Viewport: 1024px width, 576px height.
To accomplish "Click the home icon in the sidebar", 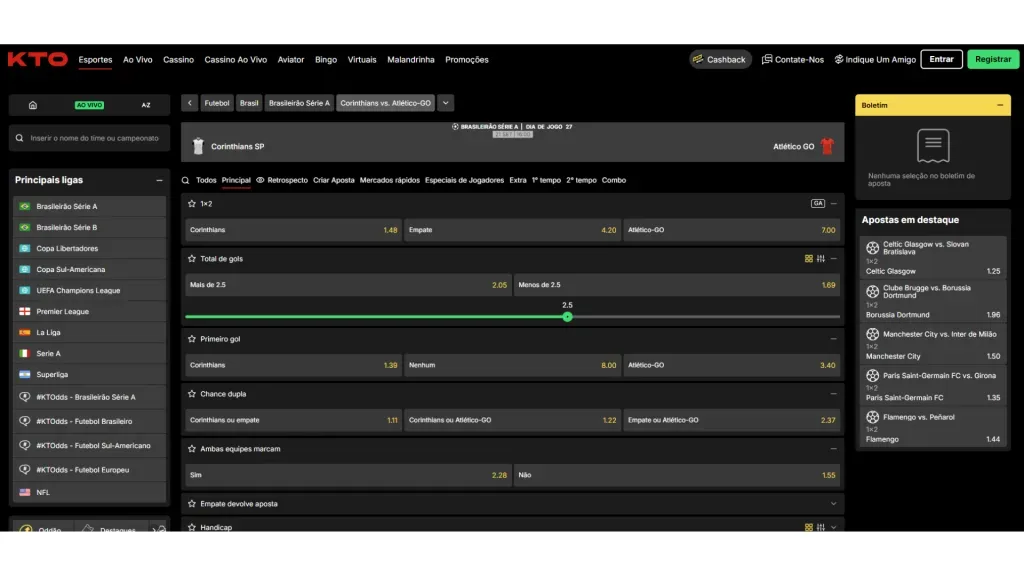I will (x=33, y=105).
